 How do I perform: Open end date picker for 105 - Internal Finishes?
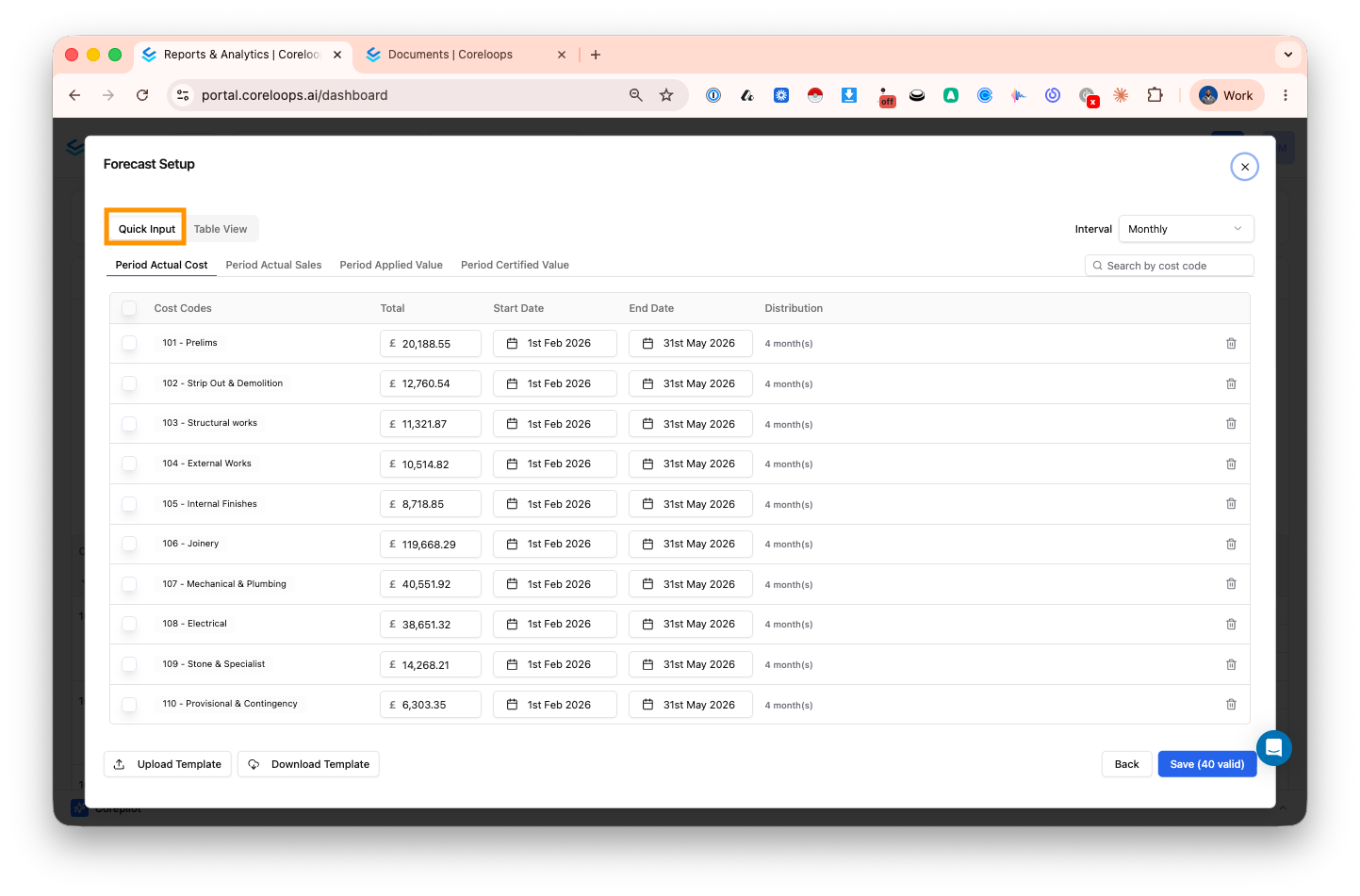click(x=690, y=504)
